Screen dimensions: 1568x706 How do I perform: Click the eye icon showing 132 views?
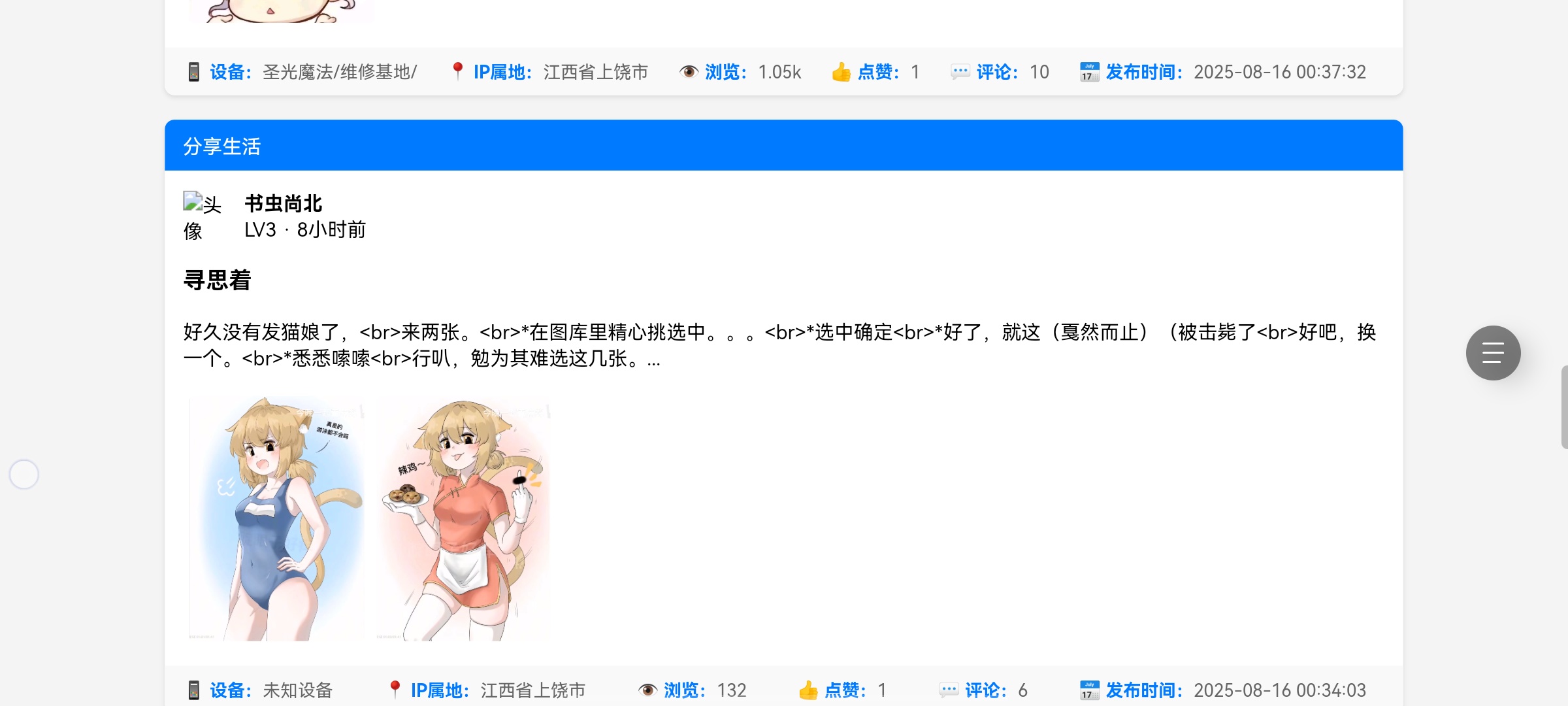647,690
